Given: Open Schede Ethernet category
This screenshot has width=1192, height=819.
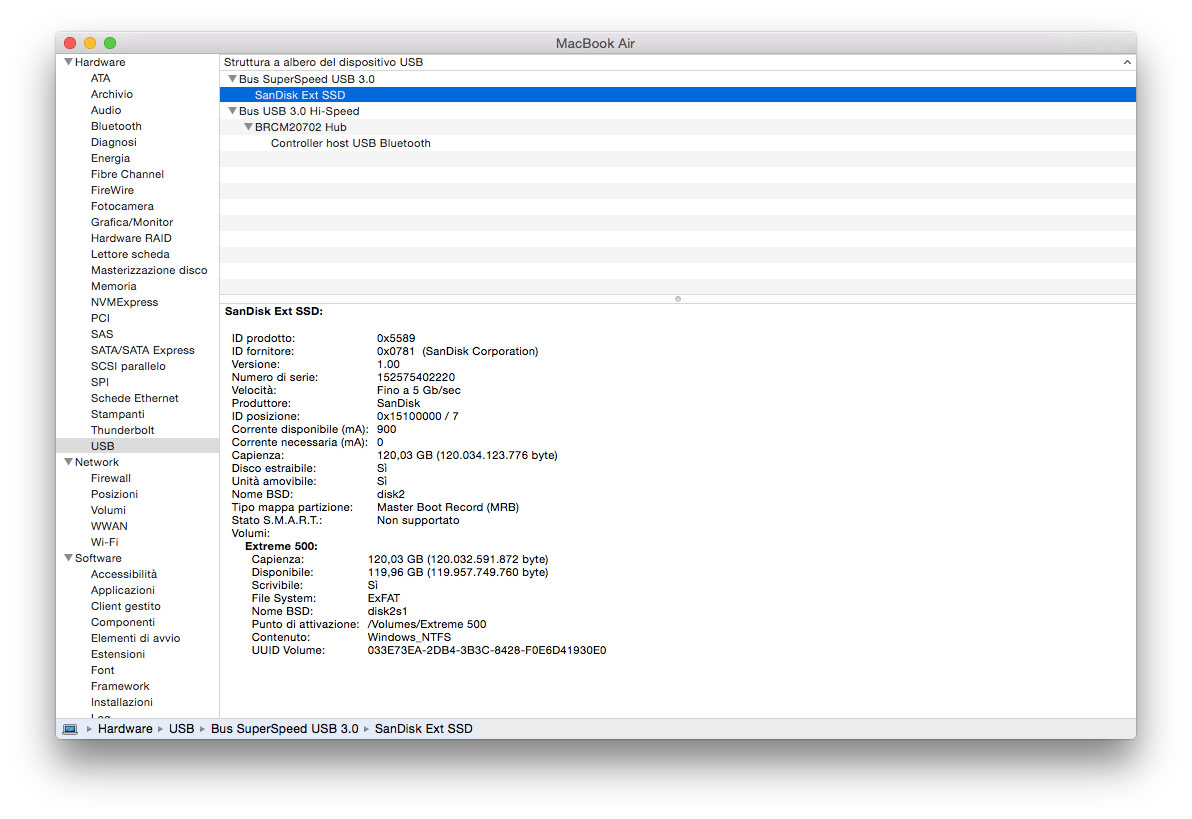Looking at the screenshot, I should [x=135, y=398].
